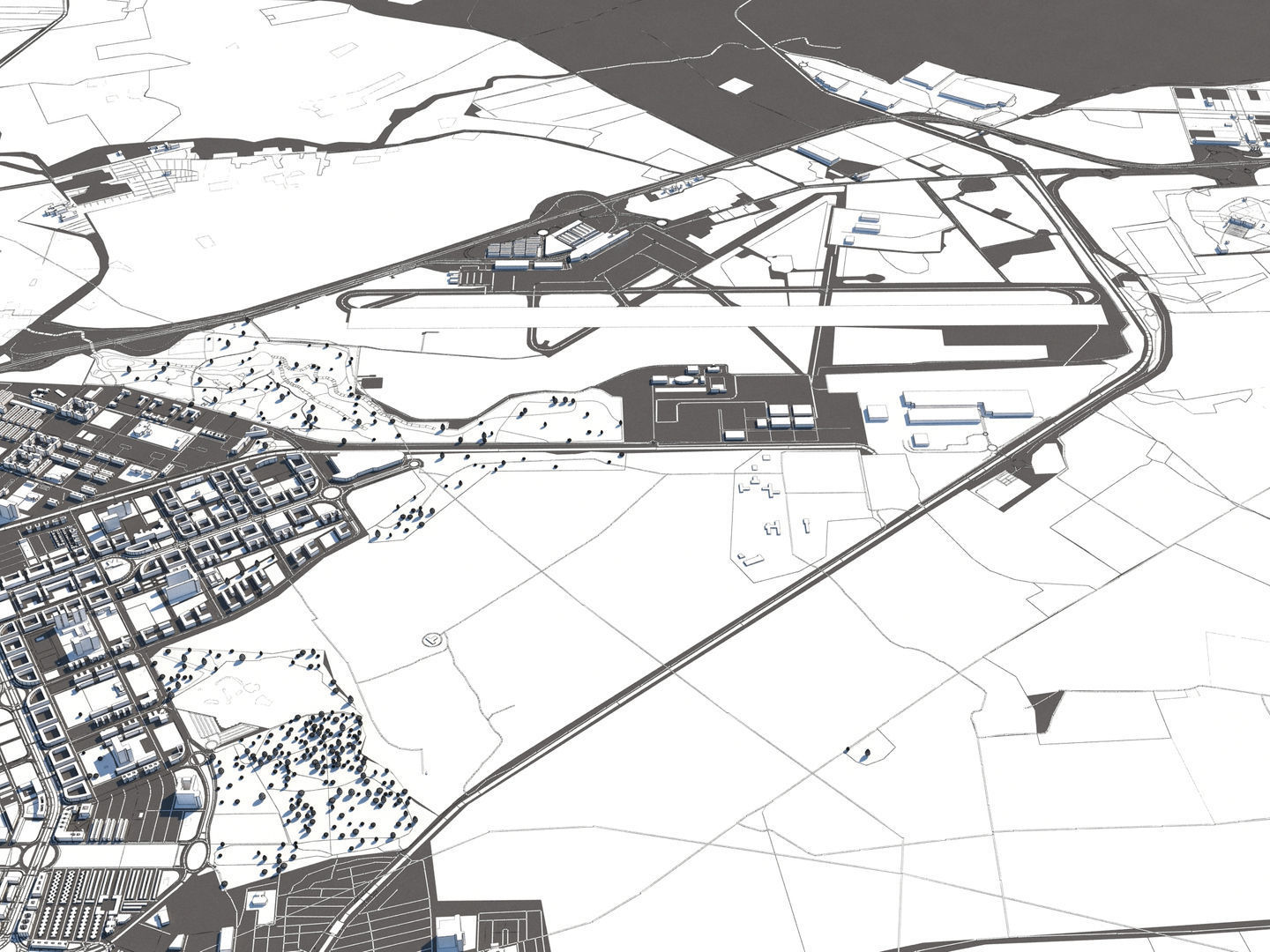Select the small circular marker in the central field
Image resolution: width=1270 pixels, height=952 pixels.
point(432,640)
